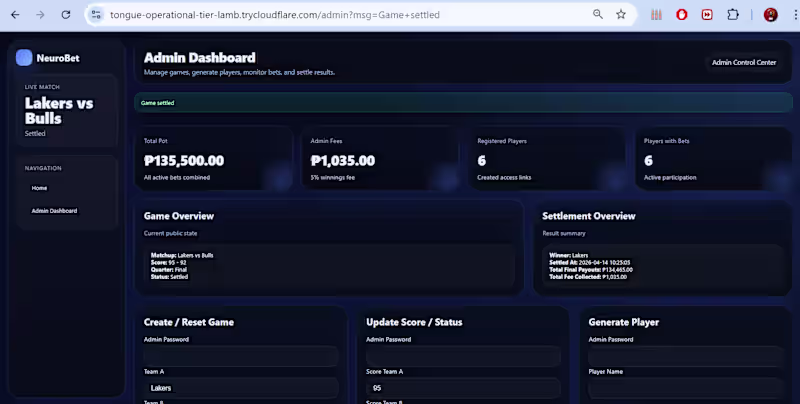Select the address bar URL
This screenshot has width=800, height=404.
click(274, 15)
